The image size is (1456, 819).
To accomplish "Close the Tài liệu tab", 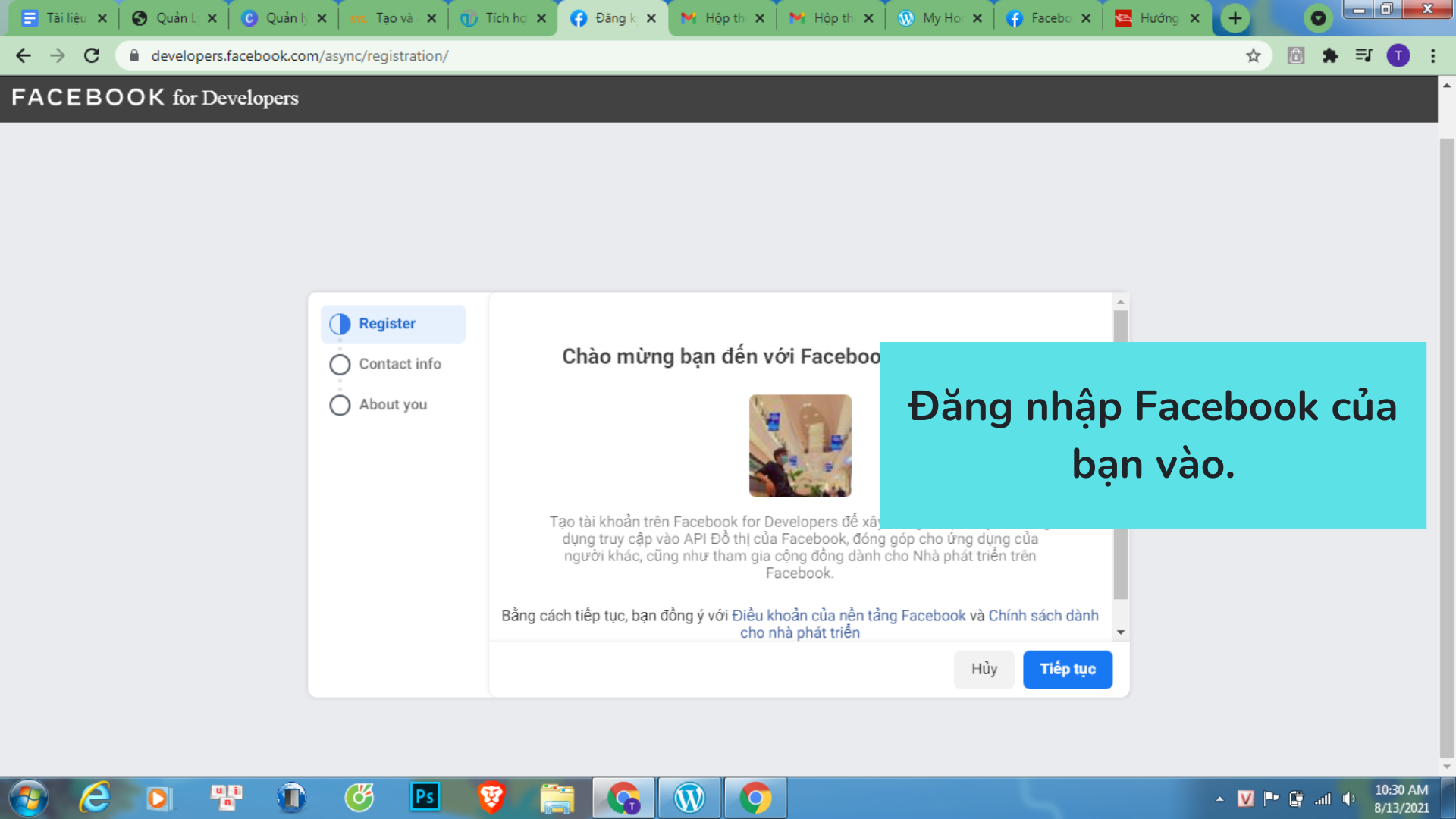I will pos(102,18).
